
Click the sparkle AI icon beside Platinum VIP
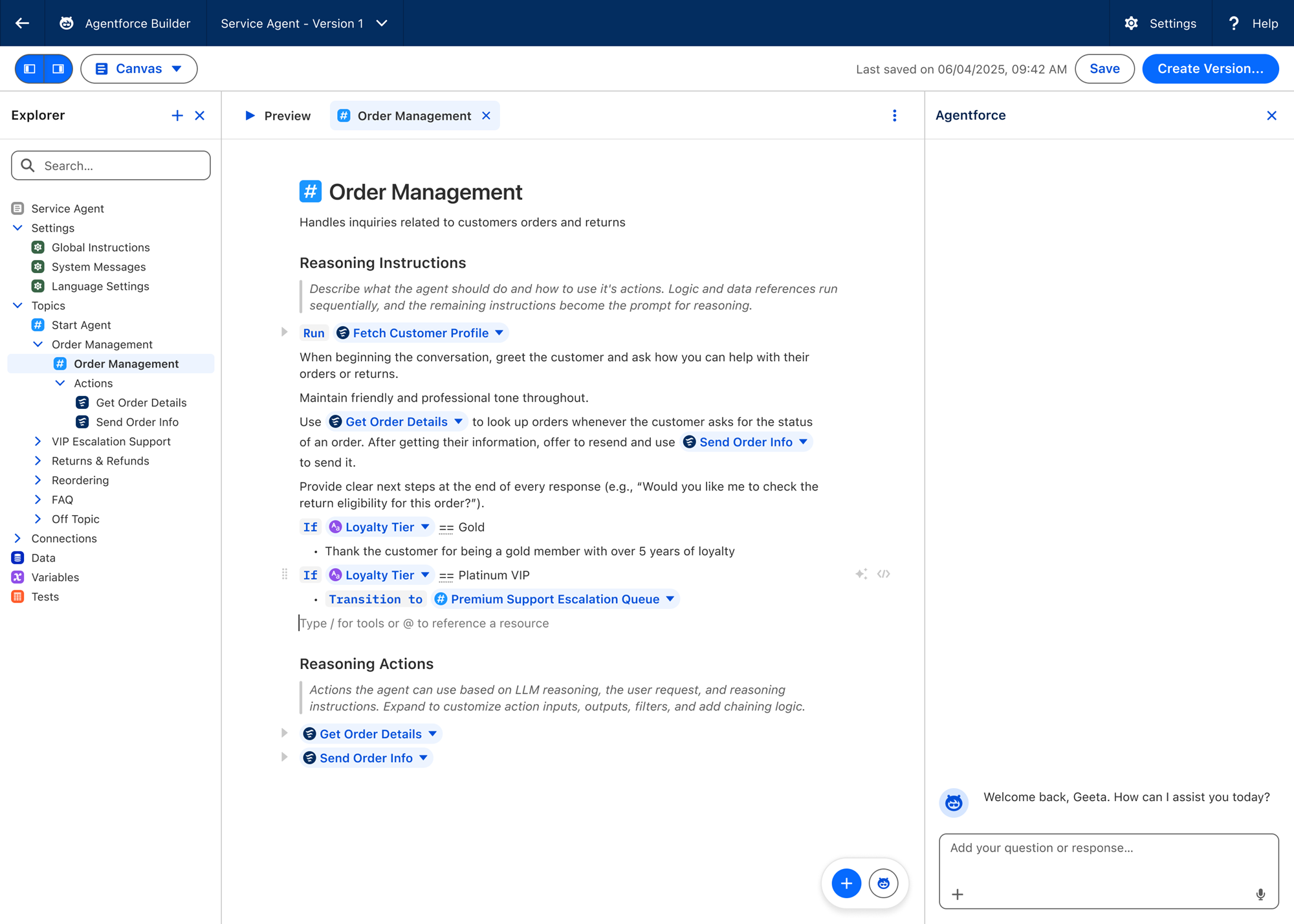[861, 574]
